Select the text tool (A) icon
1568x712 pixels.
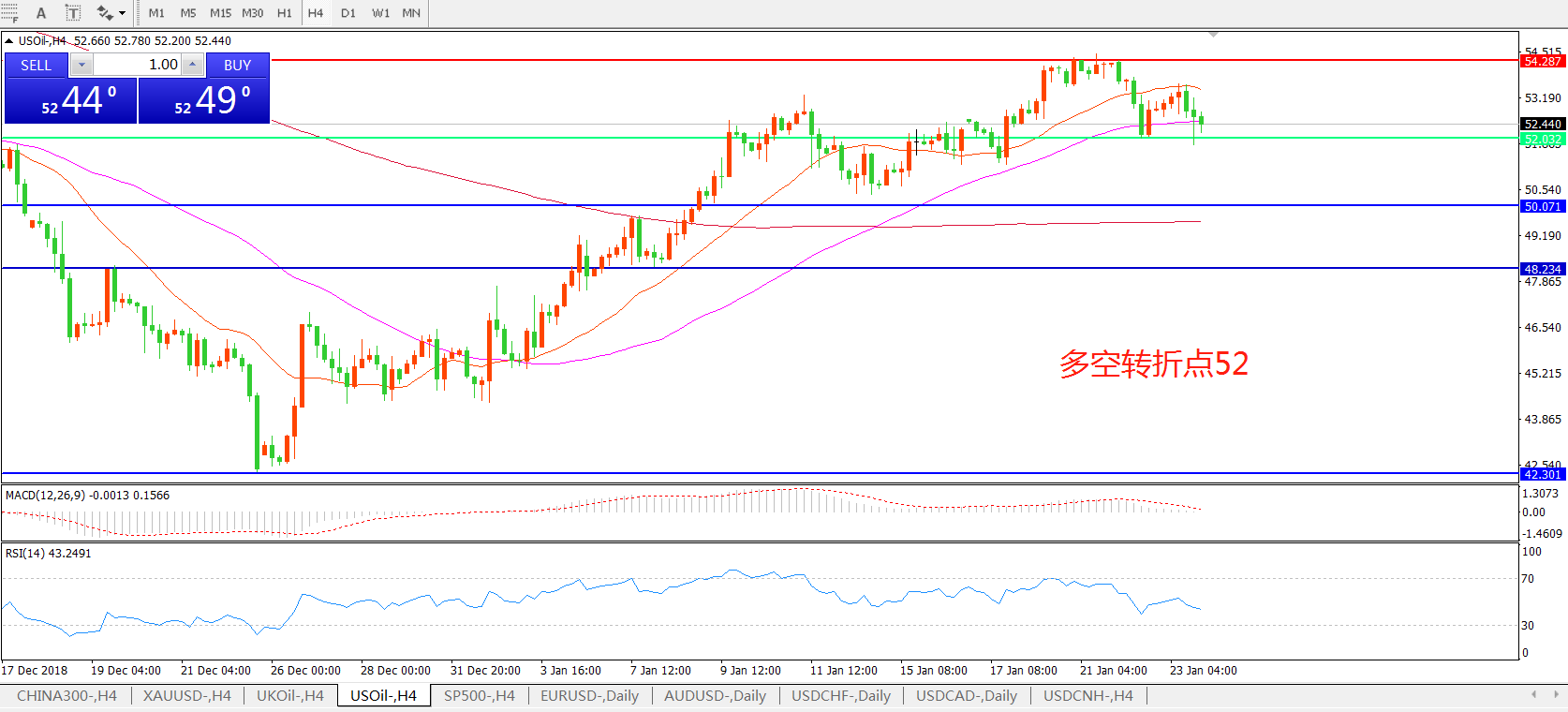tap(41, 13)
